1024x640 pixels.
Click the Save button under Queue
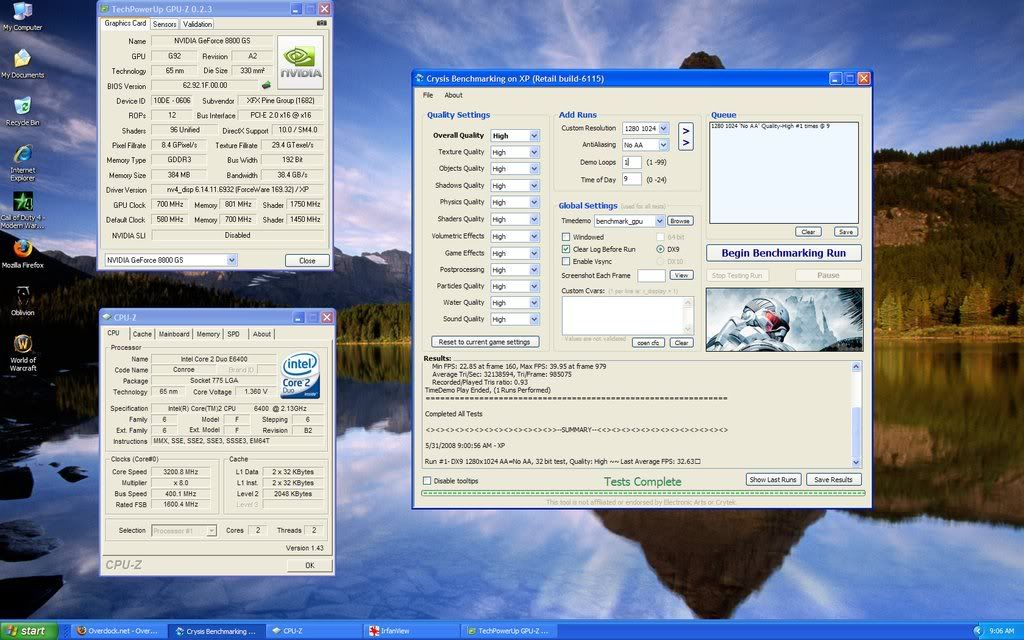[846, 232]
